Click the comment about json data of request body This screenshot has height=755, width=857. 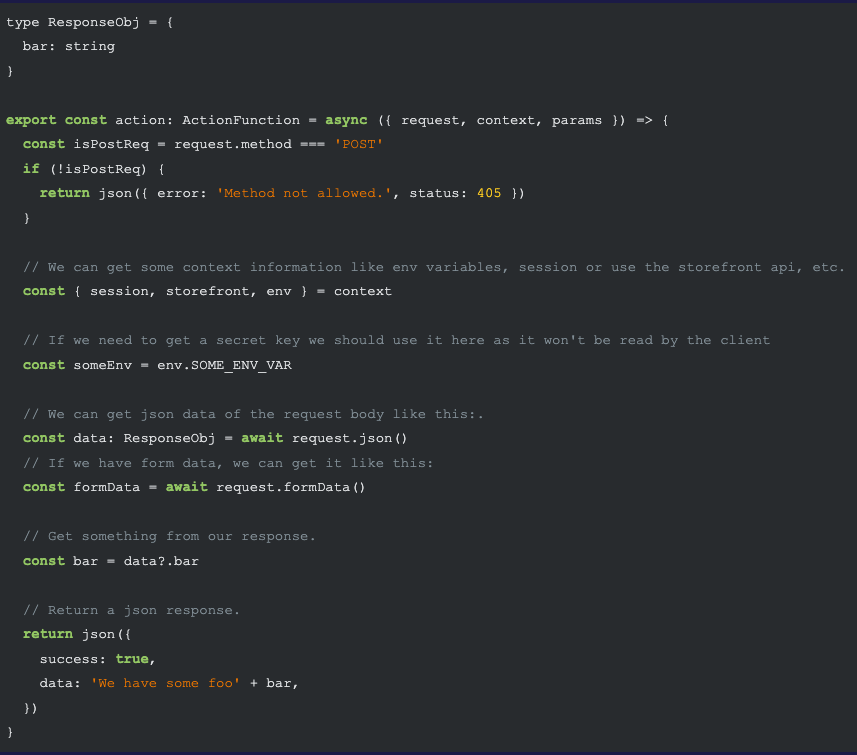coord(253,414)
